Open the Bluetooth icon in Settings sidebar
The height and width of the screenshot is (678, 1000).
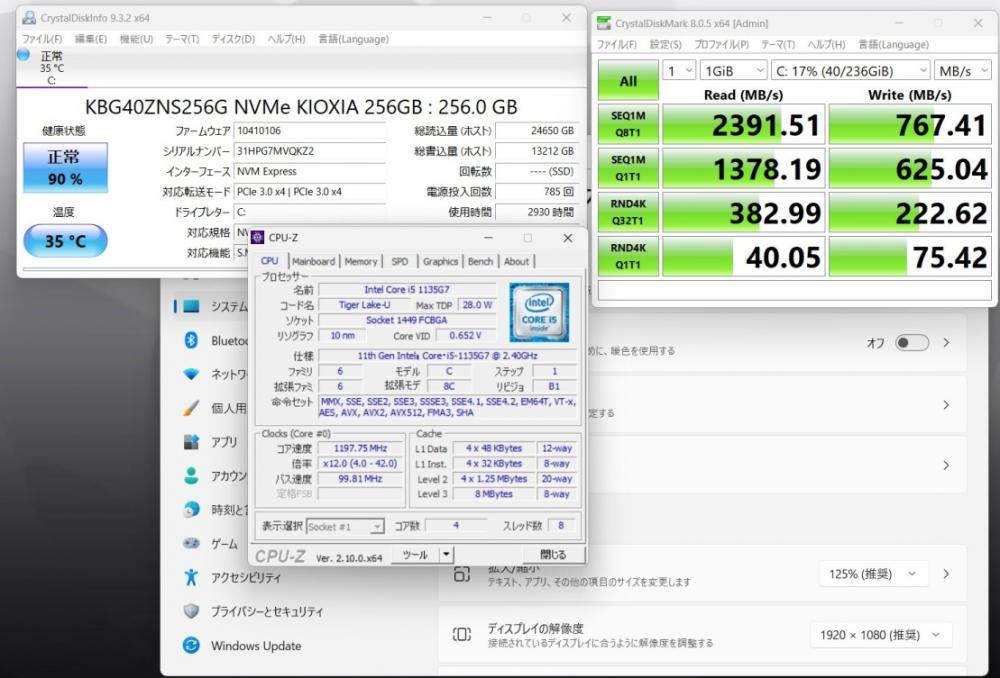tap(191, 341)
